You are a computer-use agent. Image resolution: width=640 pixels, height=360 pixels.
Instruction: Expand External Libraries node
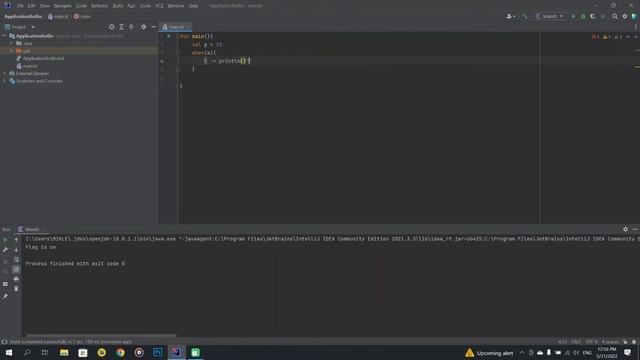click(x=4, y=73)
